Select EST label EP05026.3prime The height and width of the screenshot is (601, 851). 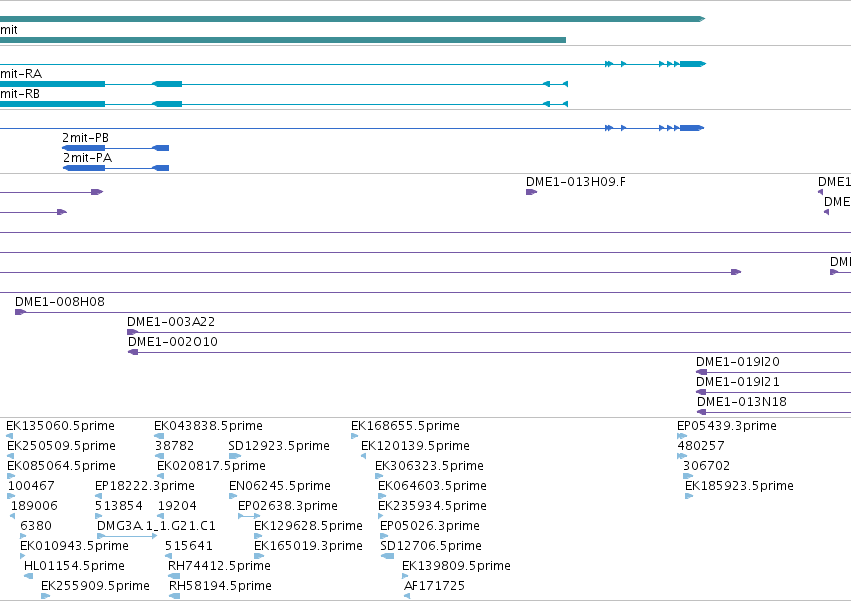click(x=430, y=526)
